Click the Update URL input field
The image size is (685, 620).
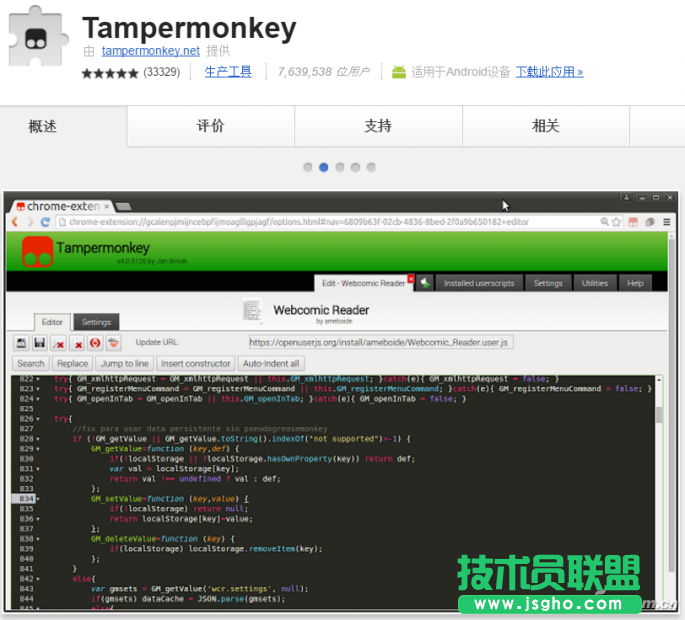pyautogui.click(x=379, y=342)
